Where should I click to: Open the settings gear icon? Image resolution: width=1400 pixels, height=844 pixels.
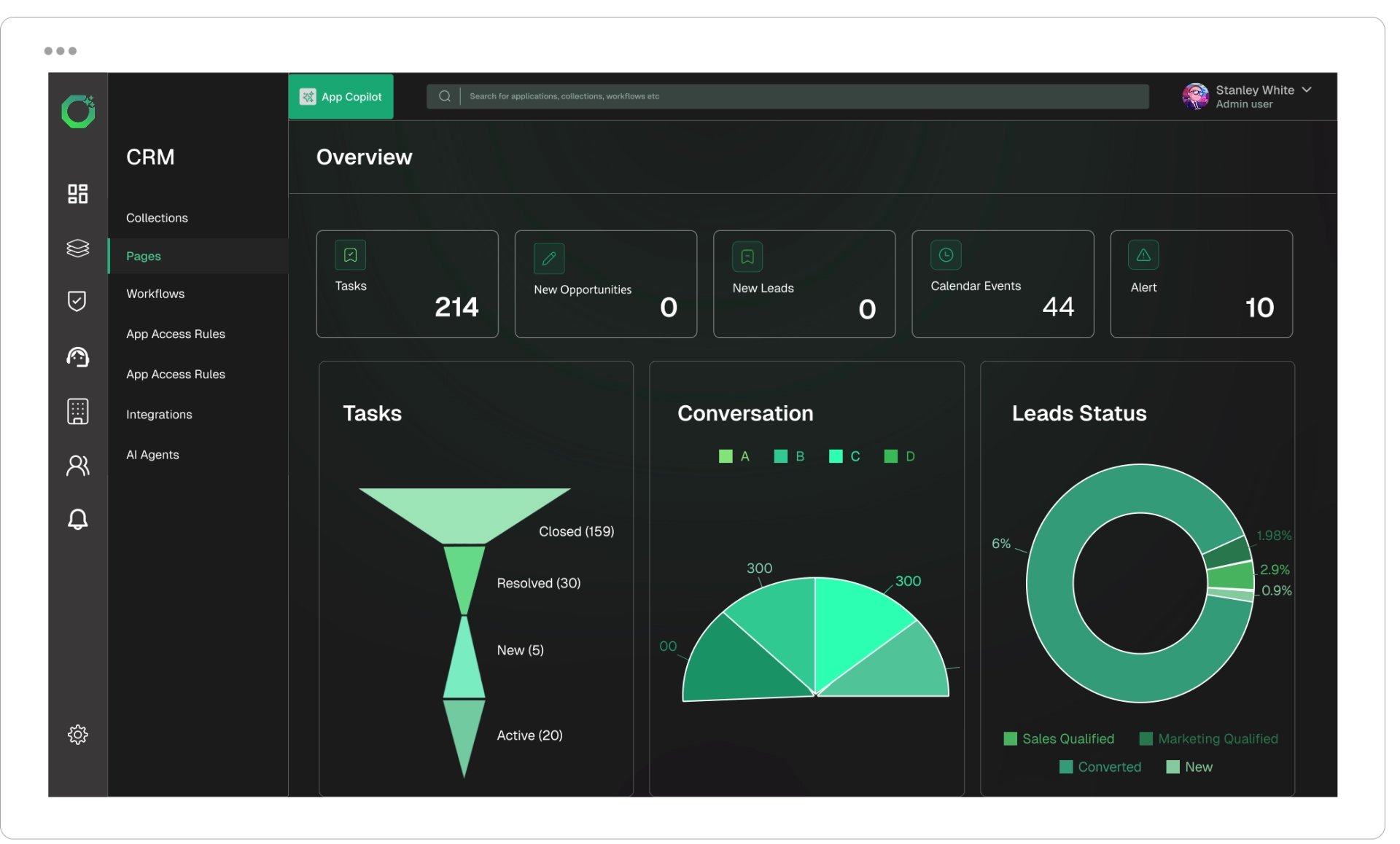click(77, 734)
